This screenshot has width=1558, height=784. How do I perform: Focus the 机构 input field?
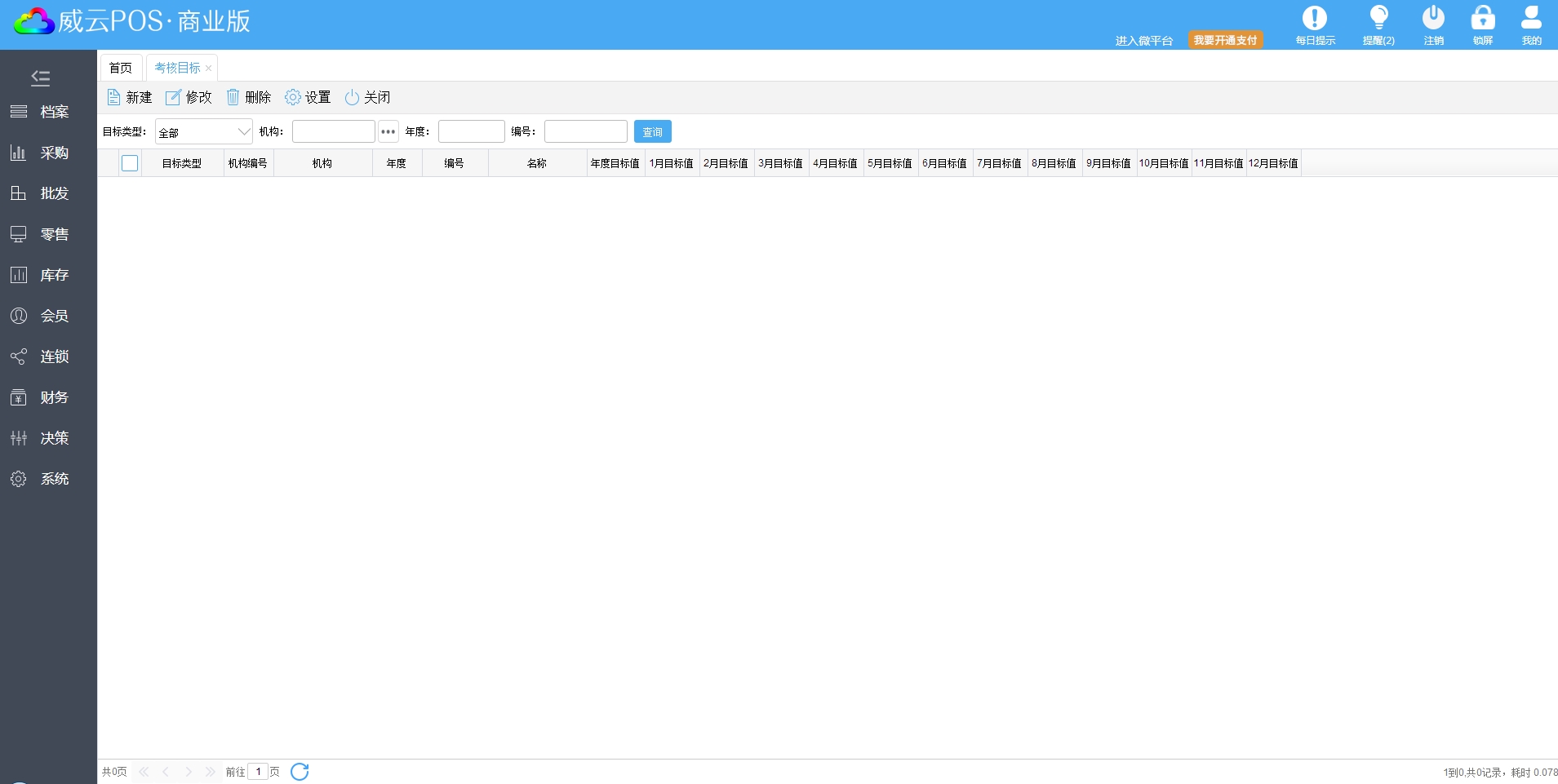coord(334,131)
